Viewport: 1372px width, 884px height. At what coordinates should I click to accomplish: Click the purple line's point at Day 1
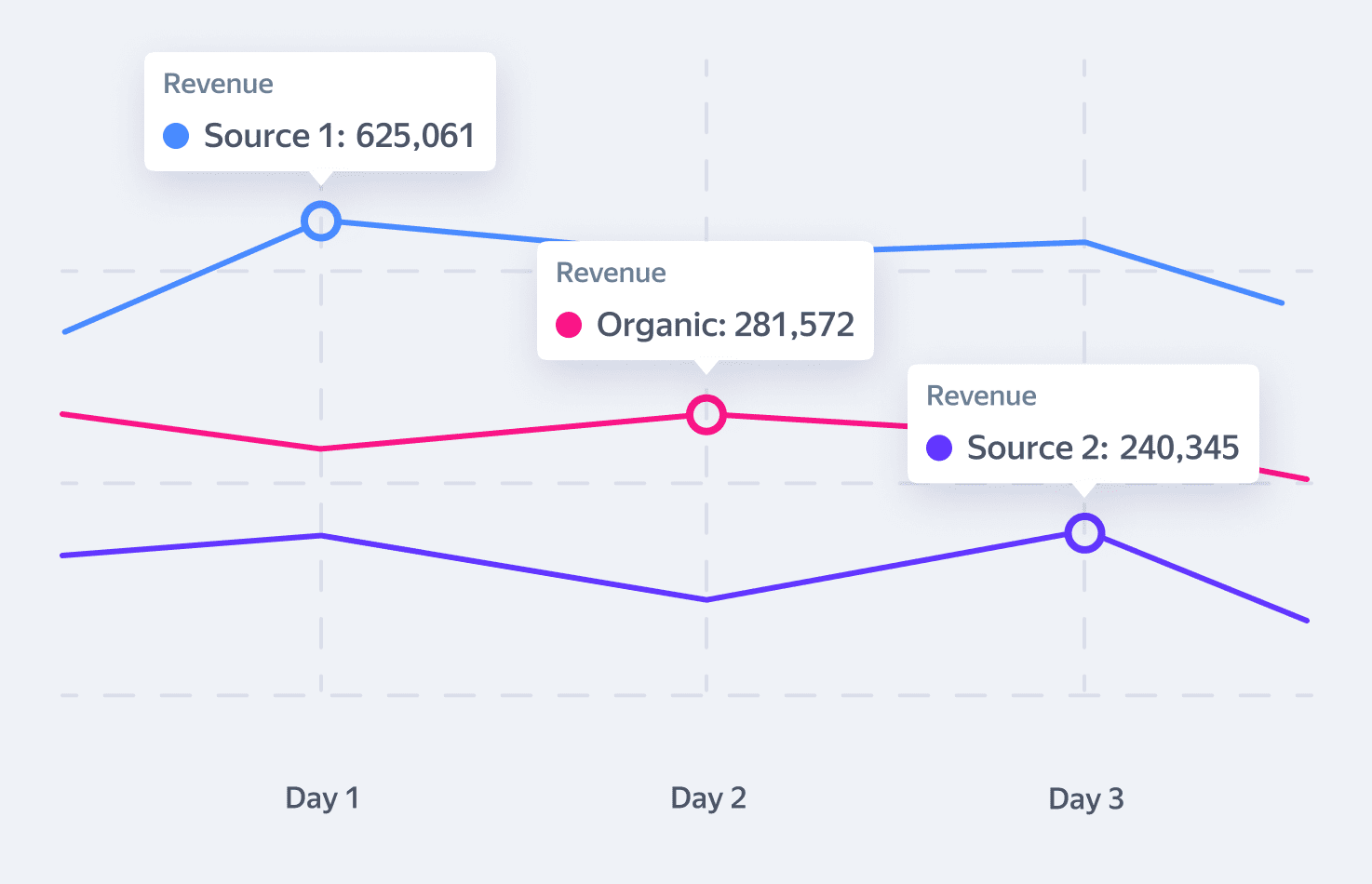321,535
